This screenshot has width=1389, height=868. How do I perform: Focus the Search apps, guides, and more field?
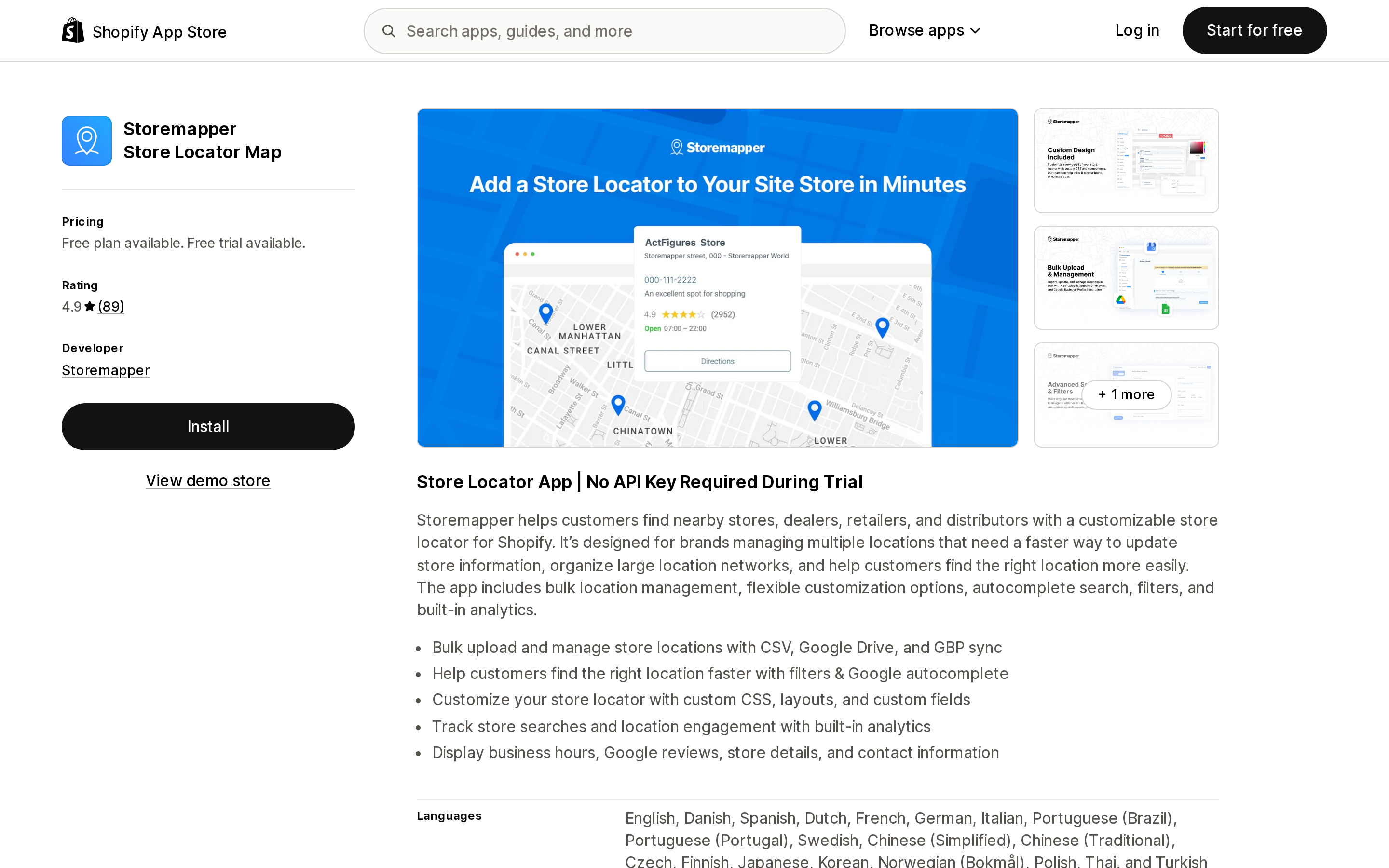[604, 31]
